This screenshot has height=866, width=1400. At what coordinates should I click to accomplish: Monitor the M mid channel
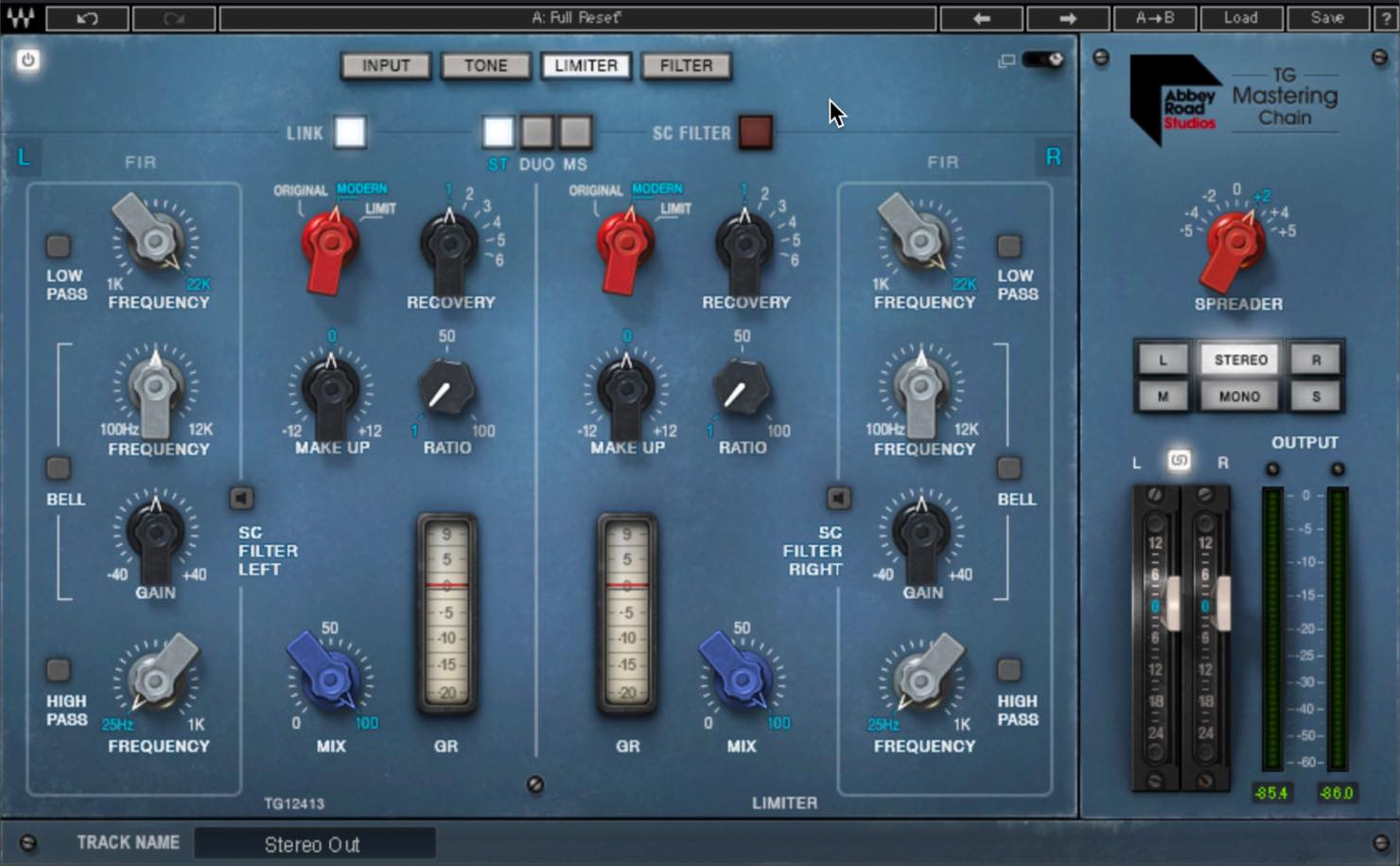tap(1163, 397)
